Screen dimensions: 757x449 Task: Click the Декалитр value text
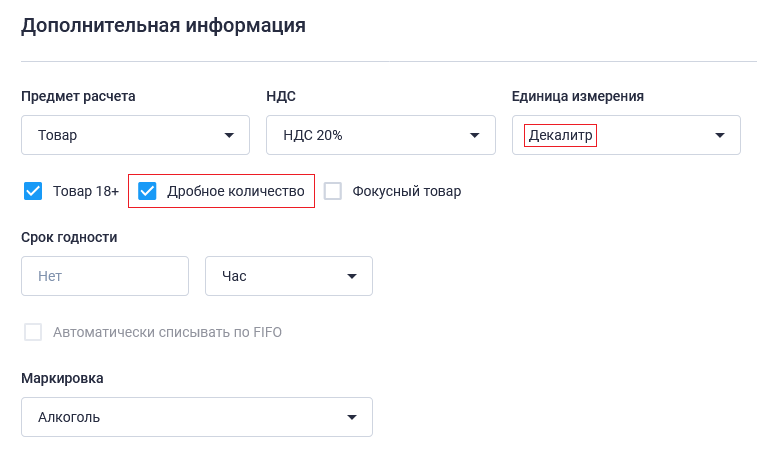point(561,135)
